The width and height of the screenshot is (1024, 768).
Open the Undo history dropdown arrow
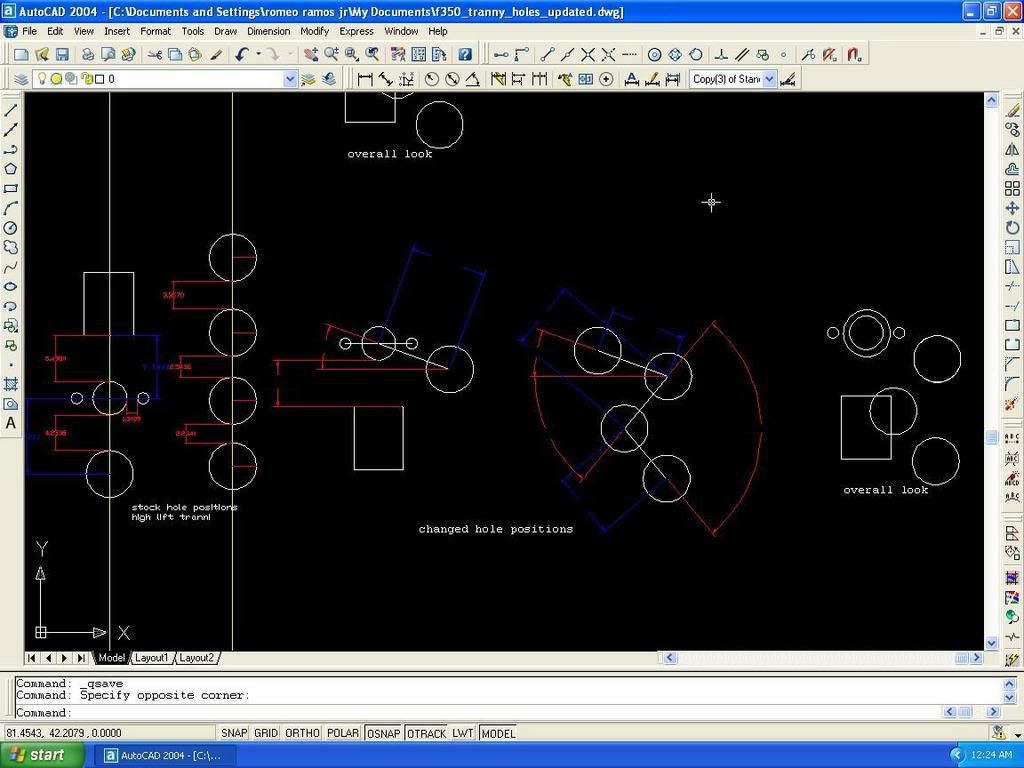(259, 54)
